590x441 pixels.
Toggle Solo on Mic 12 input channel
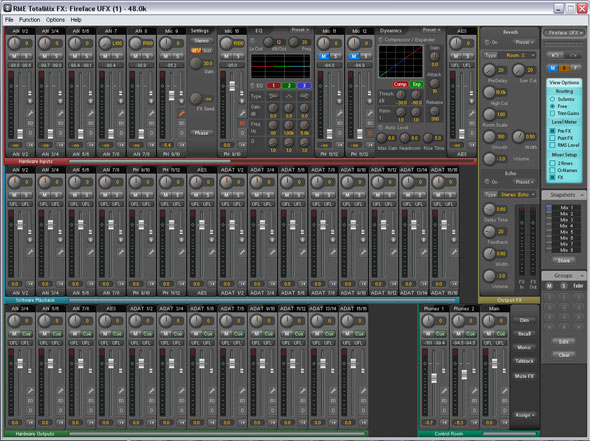tap(365, 56)
